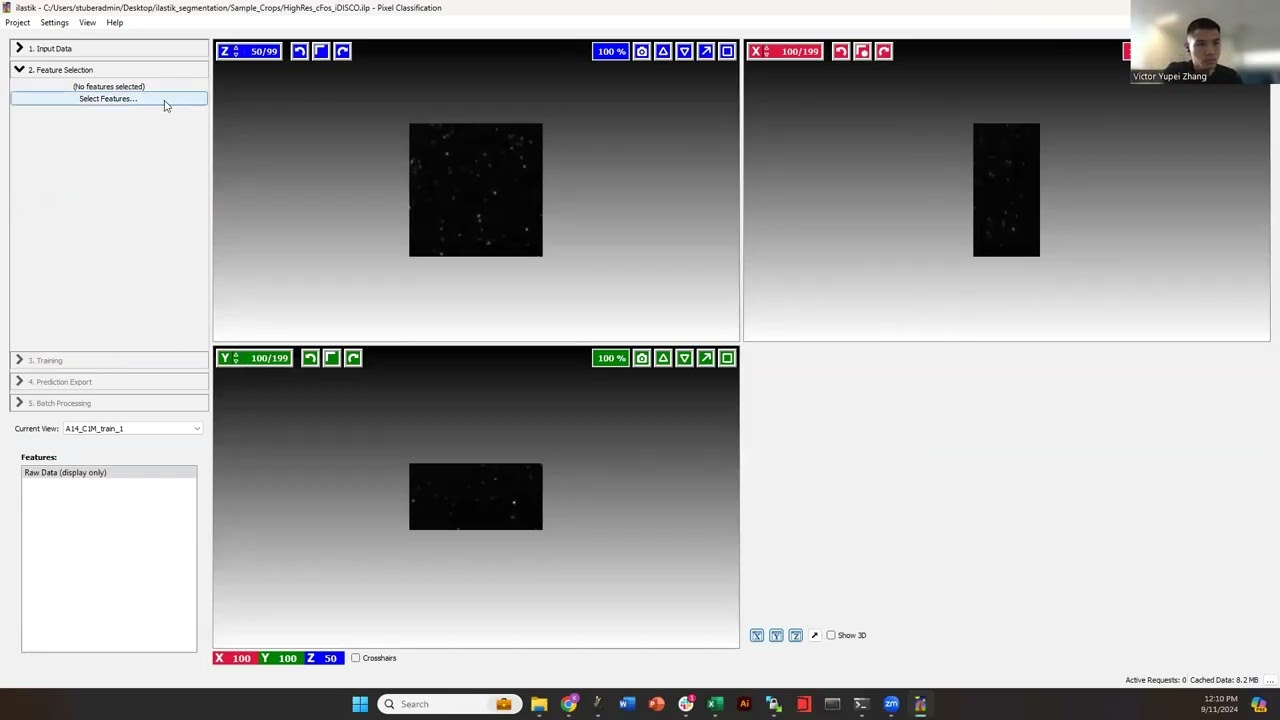Rotate the green Y view clockwise
Viewport: 1280px width, 720px height.
coord(353,358)
